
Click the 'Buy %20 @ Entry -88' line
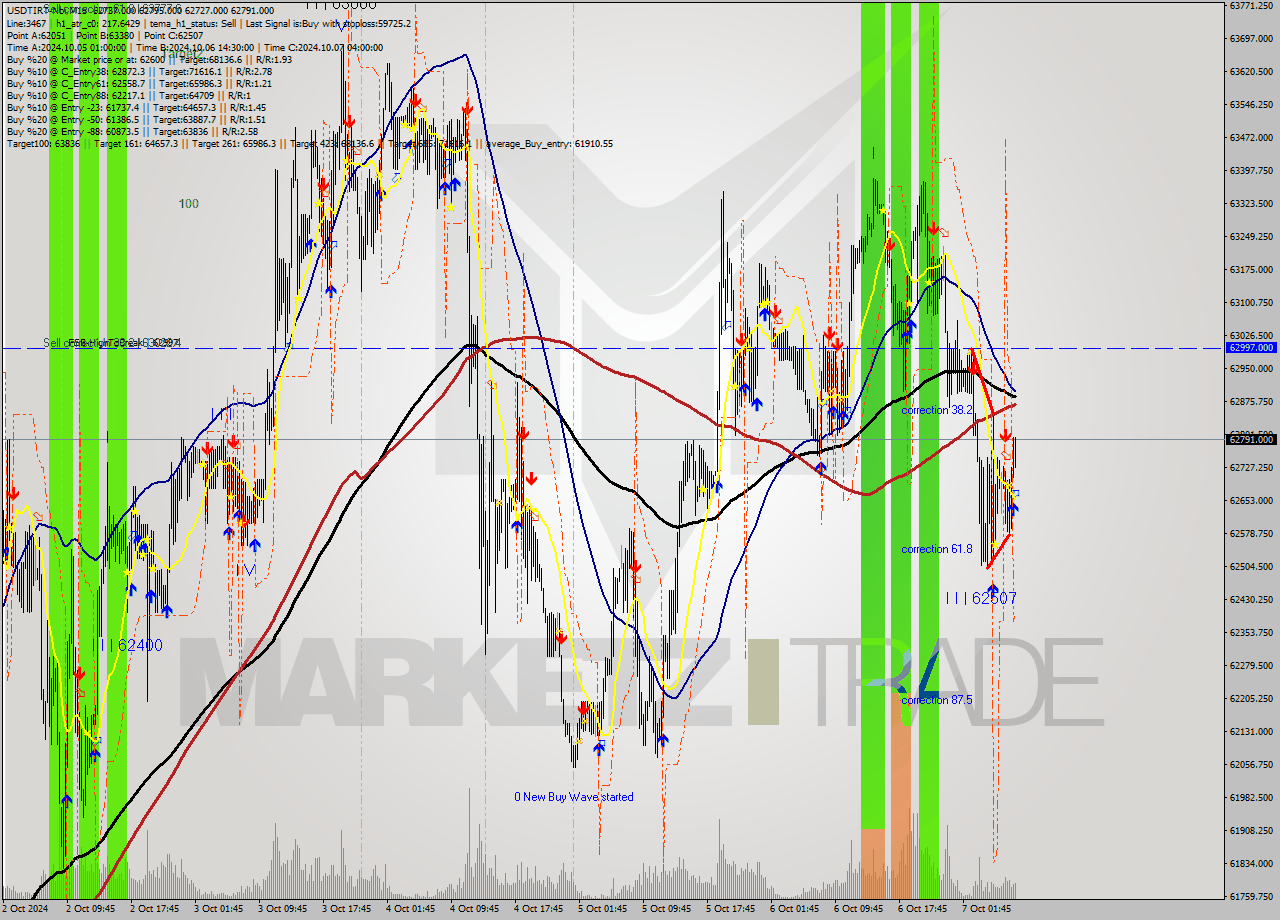click(x=132, y=131)
